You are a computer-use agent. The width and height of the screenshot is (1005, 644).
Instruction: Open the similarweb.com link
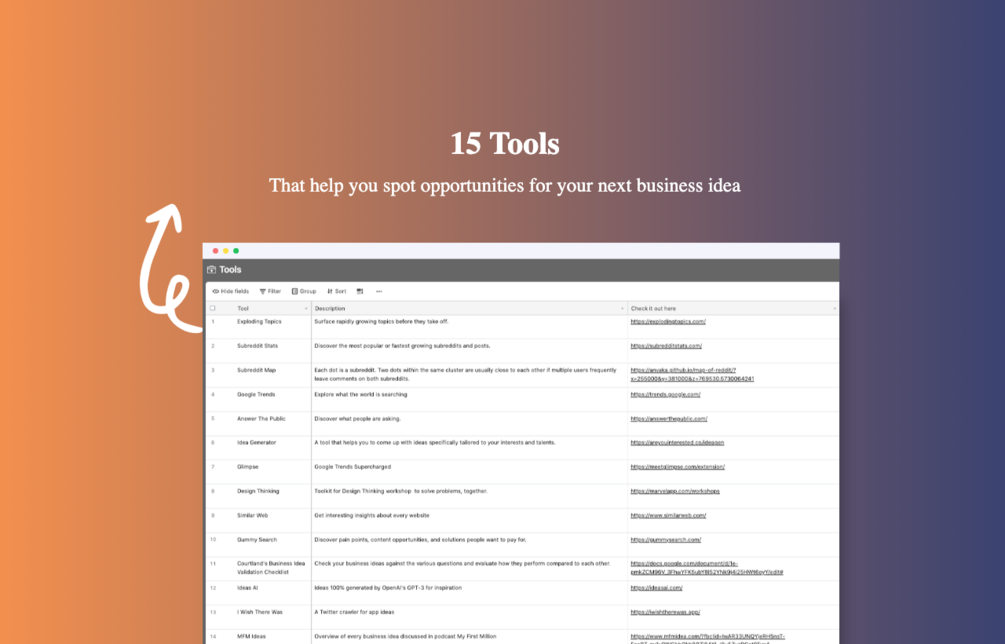668,516
